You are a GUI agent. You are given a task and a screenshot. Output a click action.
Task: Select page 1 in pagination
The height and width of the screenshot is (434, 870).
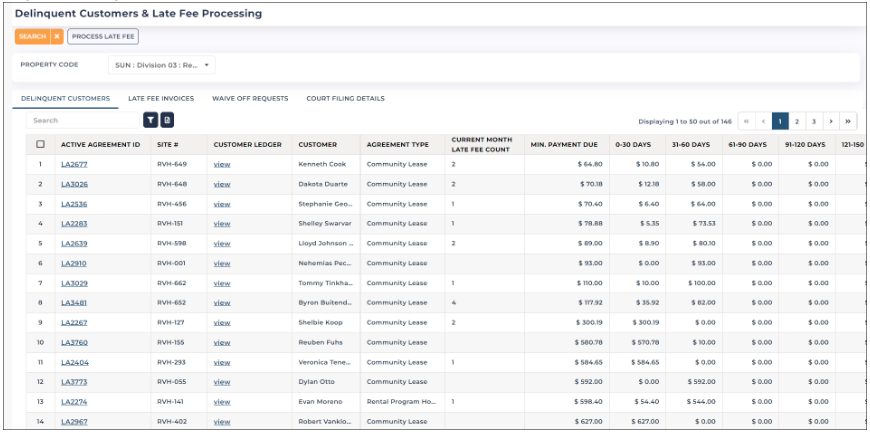(780, 121)
